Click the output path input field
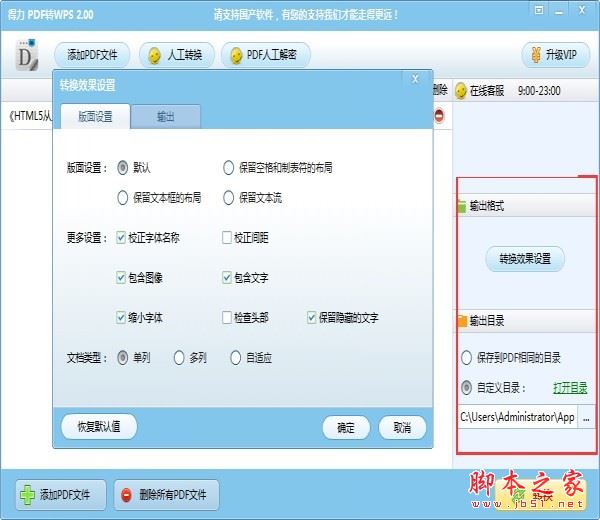This screenshot has height=520, width=600. click(x=519, y=417)
